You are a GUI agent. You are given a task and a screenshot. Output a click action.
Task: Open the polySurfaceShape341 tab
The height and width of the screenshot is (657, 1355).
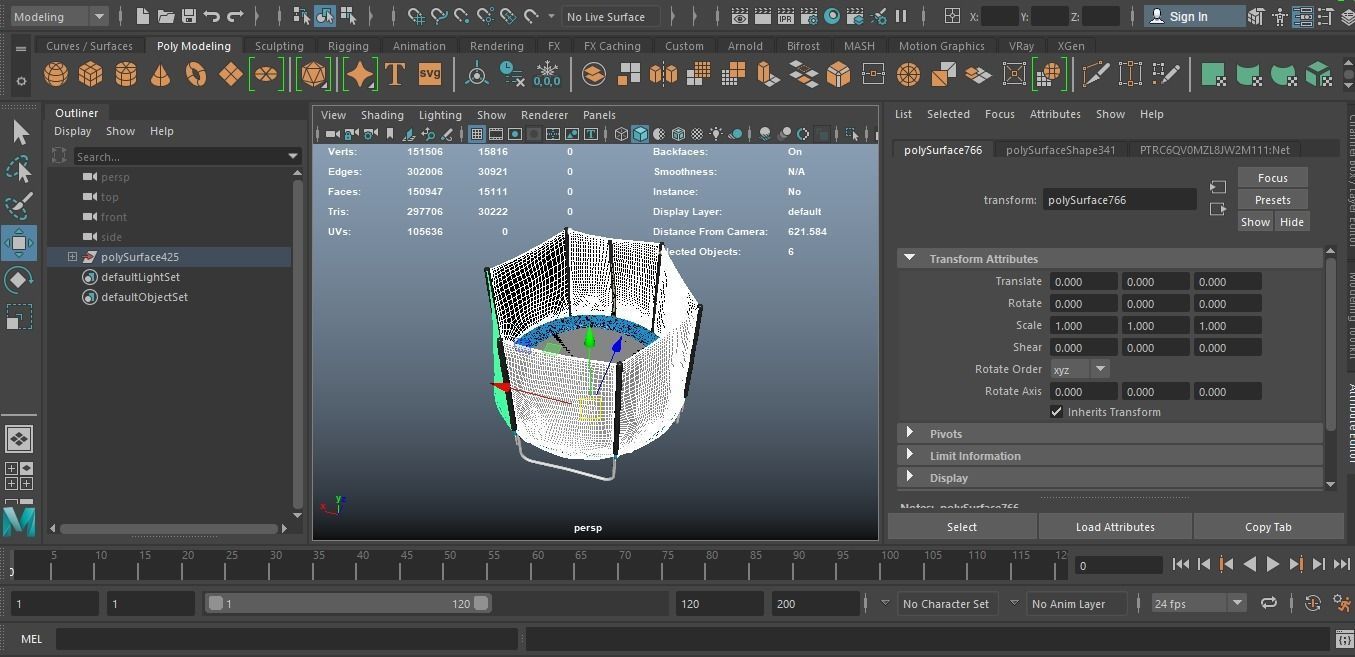[1060, 150]
